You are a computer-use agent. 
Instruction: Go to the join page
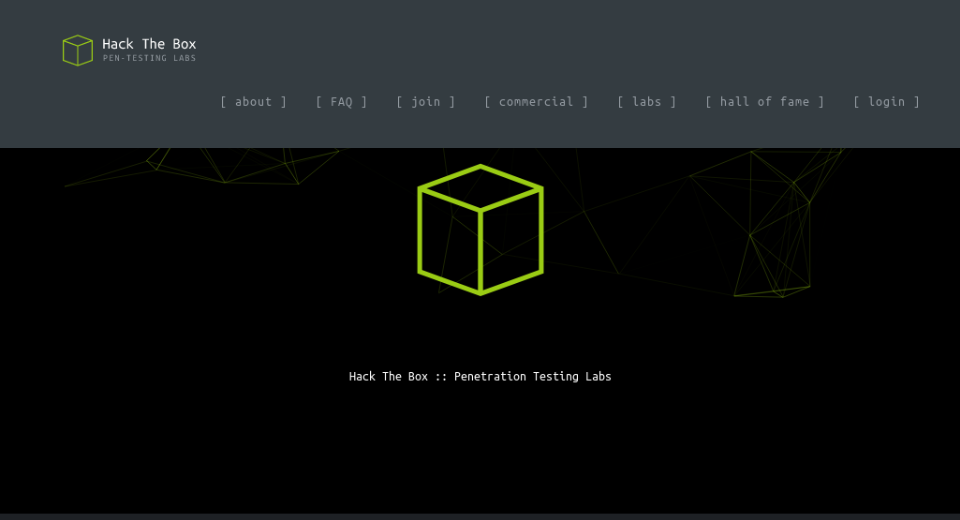click(426, 102)
